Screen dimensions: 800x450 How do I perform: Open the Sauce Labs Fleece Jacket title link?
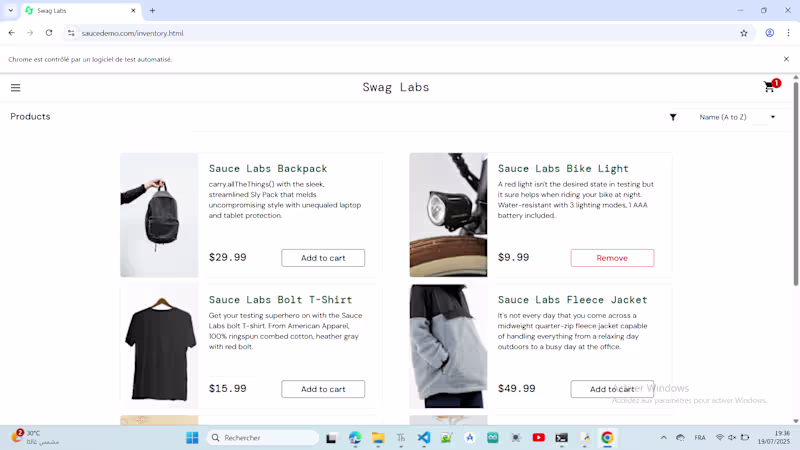pyautogui.click(x=572, y=299)
